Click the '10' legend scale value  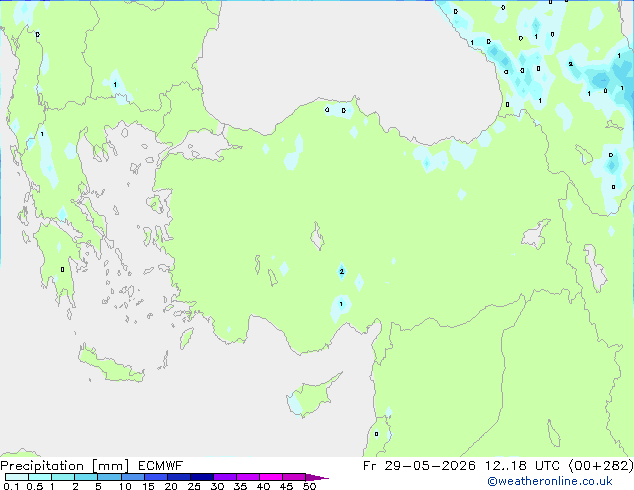[x=125, y=486]
